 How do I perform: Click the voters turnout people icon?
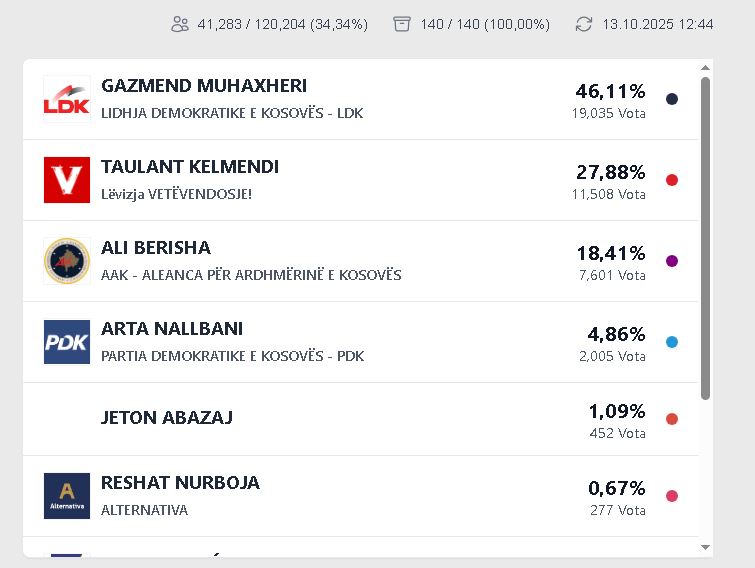[180, 24]
